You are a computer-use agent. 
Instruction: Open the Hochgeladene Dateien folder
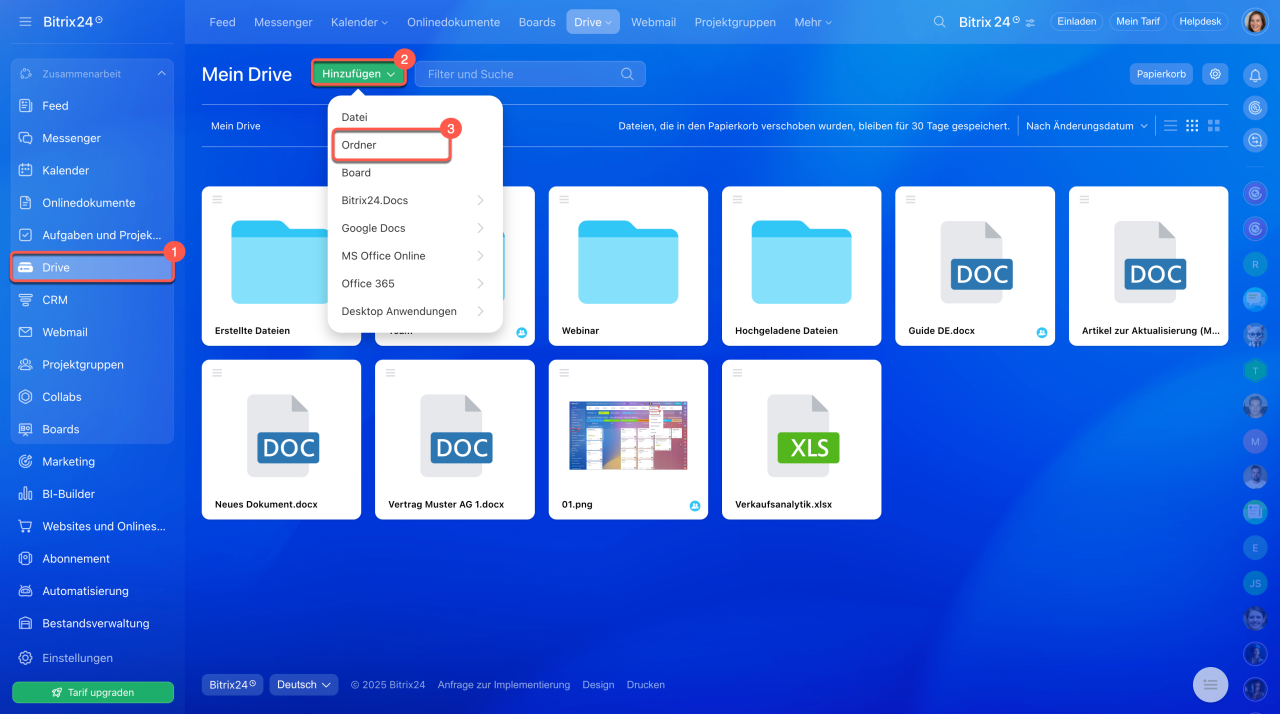(801, 266)
